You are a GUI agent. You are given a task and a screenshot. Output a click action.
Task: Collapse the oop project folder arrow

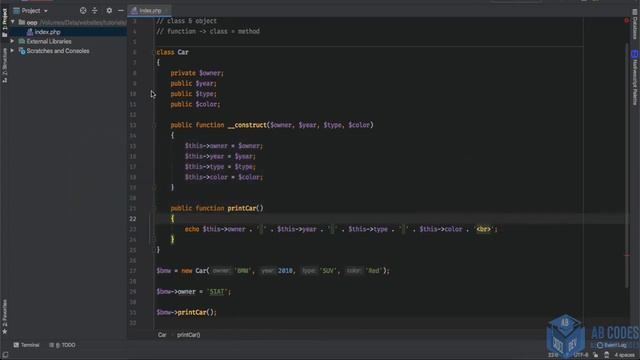[x=13, y=22]
